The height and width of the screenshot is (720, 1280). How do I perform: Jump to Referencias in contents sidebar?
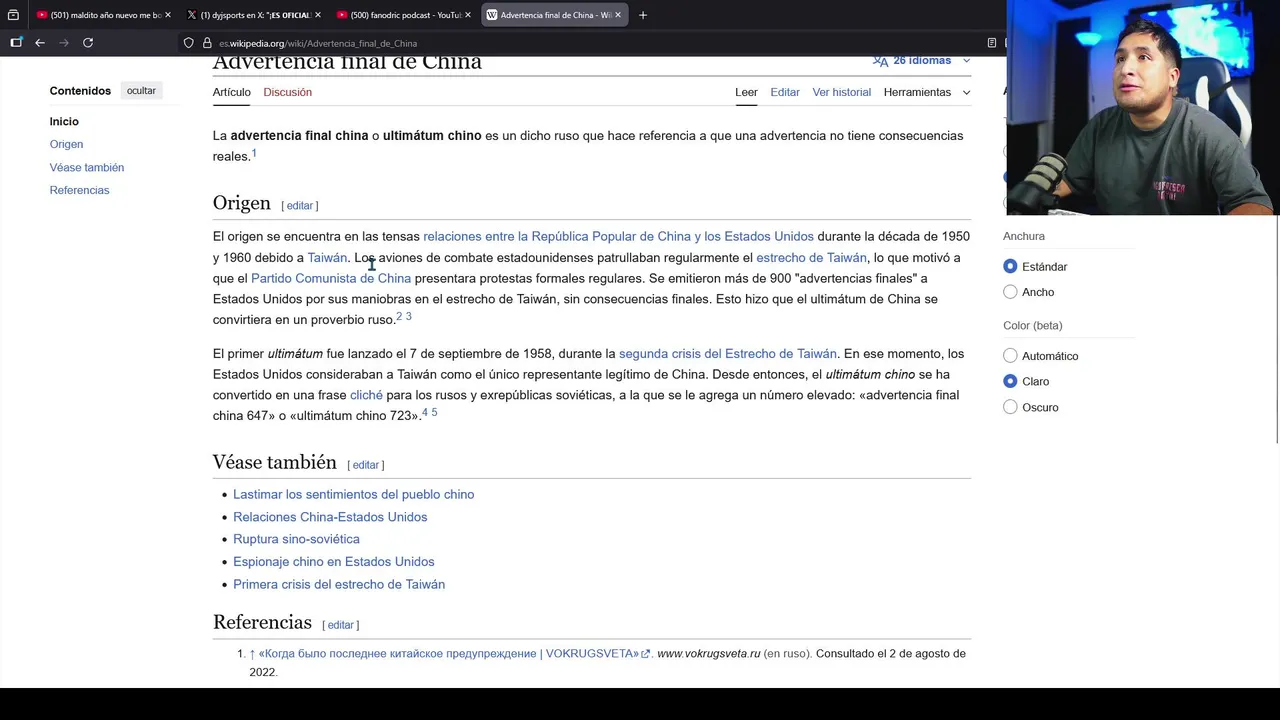pyautogui.click(x=79, y=190)
